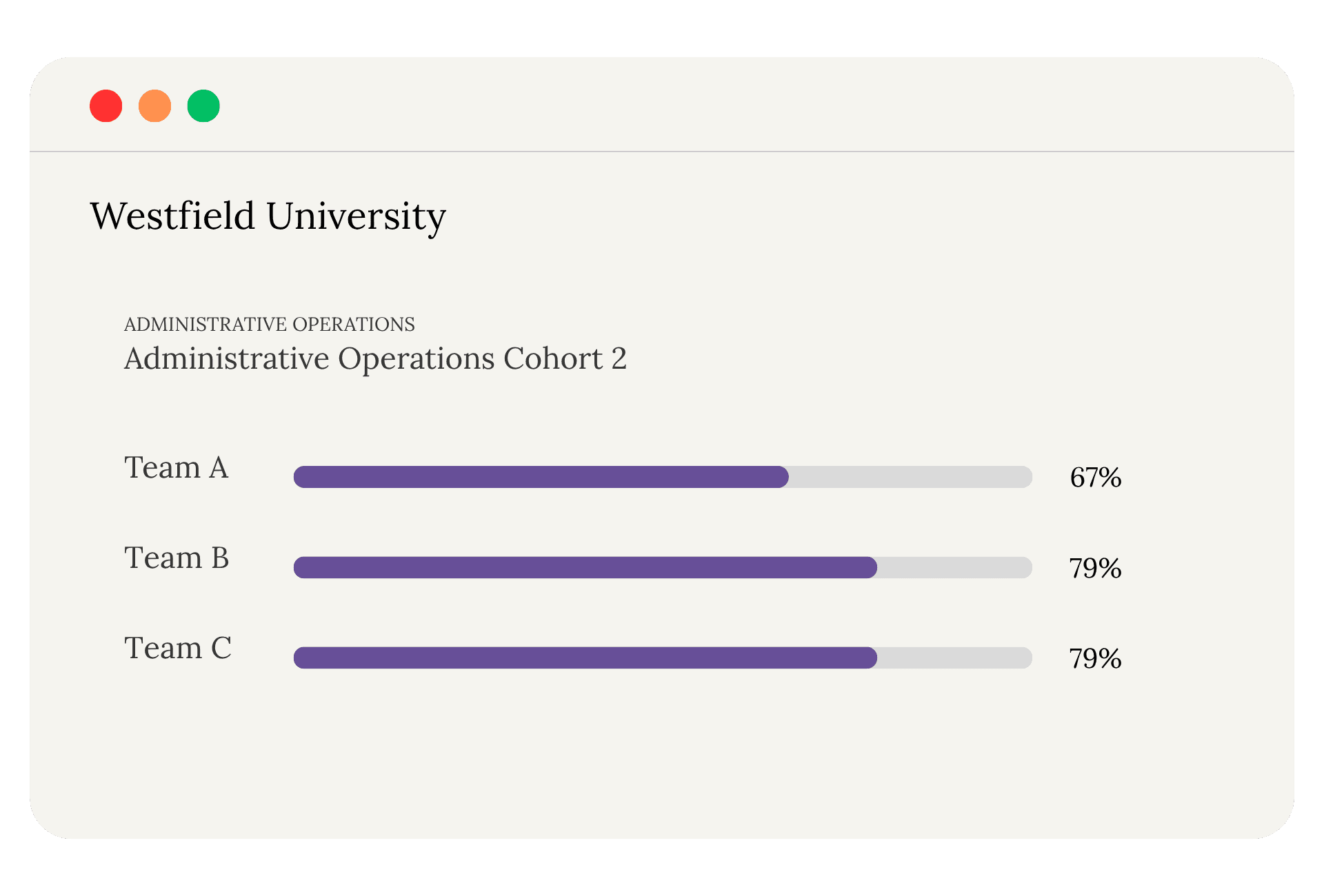Click the green maximize window dot
1324x896 pixels.
[x=203, y=106]
